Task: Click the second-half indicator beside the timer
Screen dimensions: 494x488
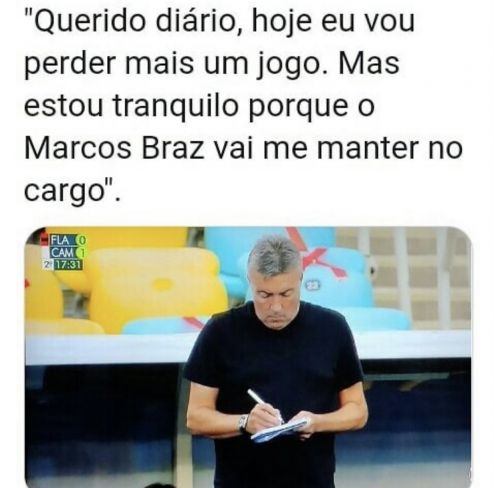Action: point(48,265)
